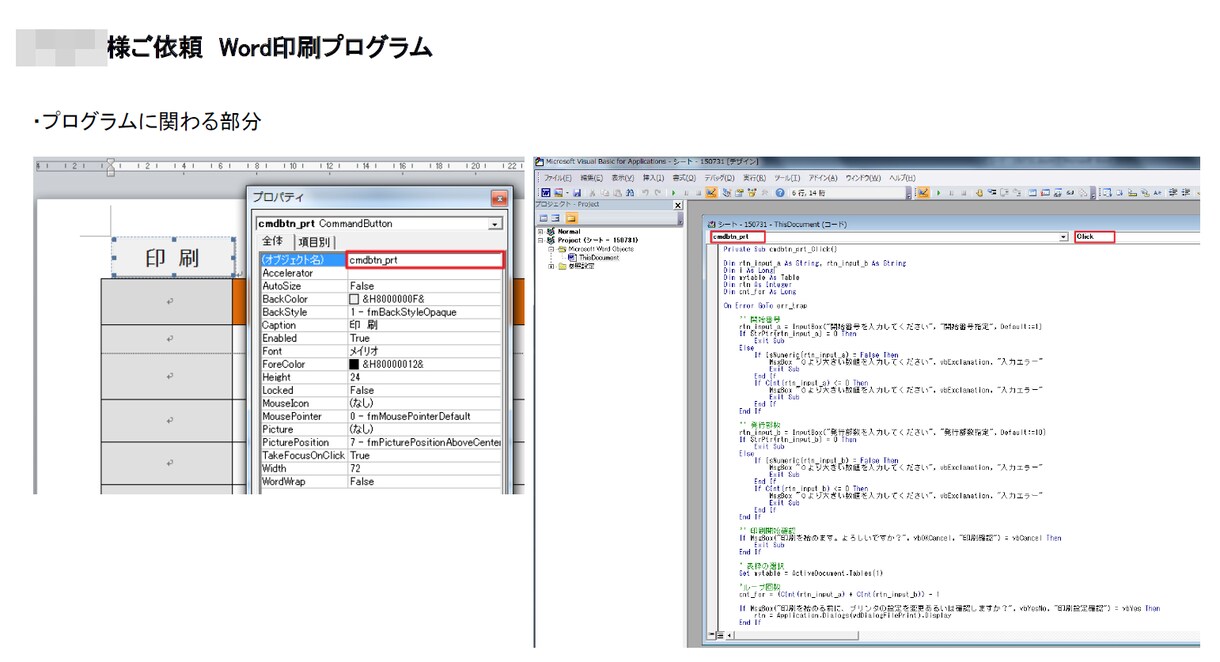Click the Save icon in VBA toolbar

pyautogui.click(x=577, y=193)
